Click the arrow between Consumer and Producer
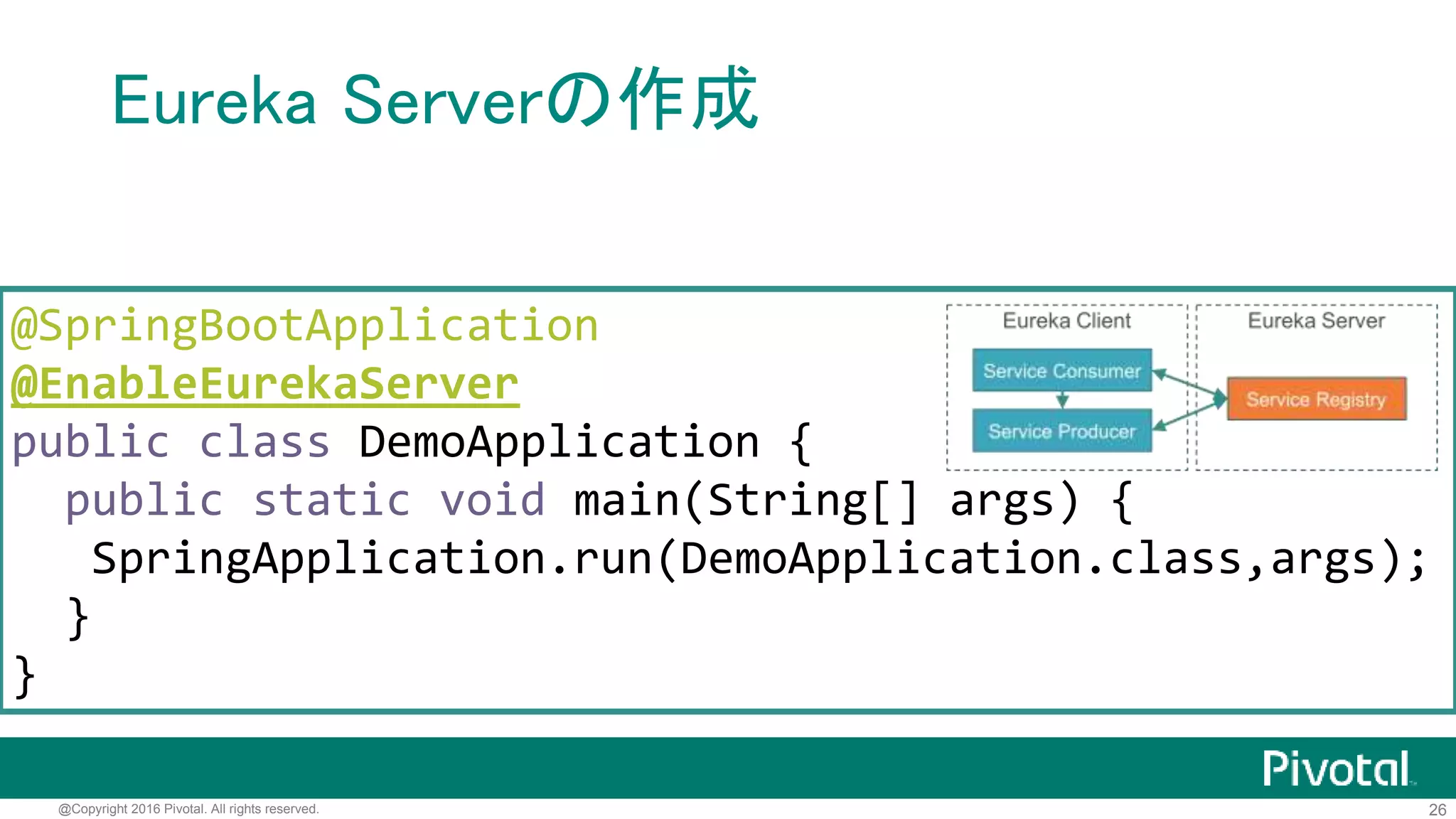The height and width of the screenshot is (819, 1456). (1062, 400)
